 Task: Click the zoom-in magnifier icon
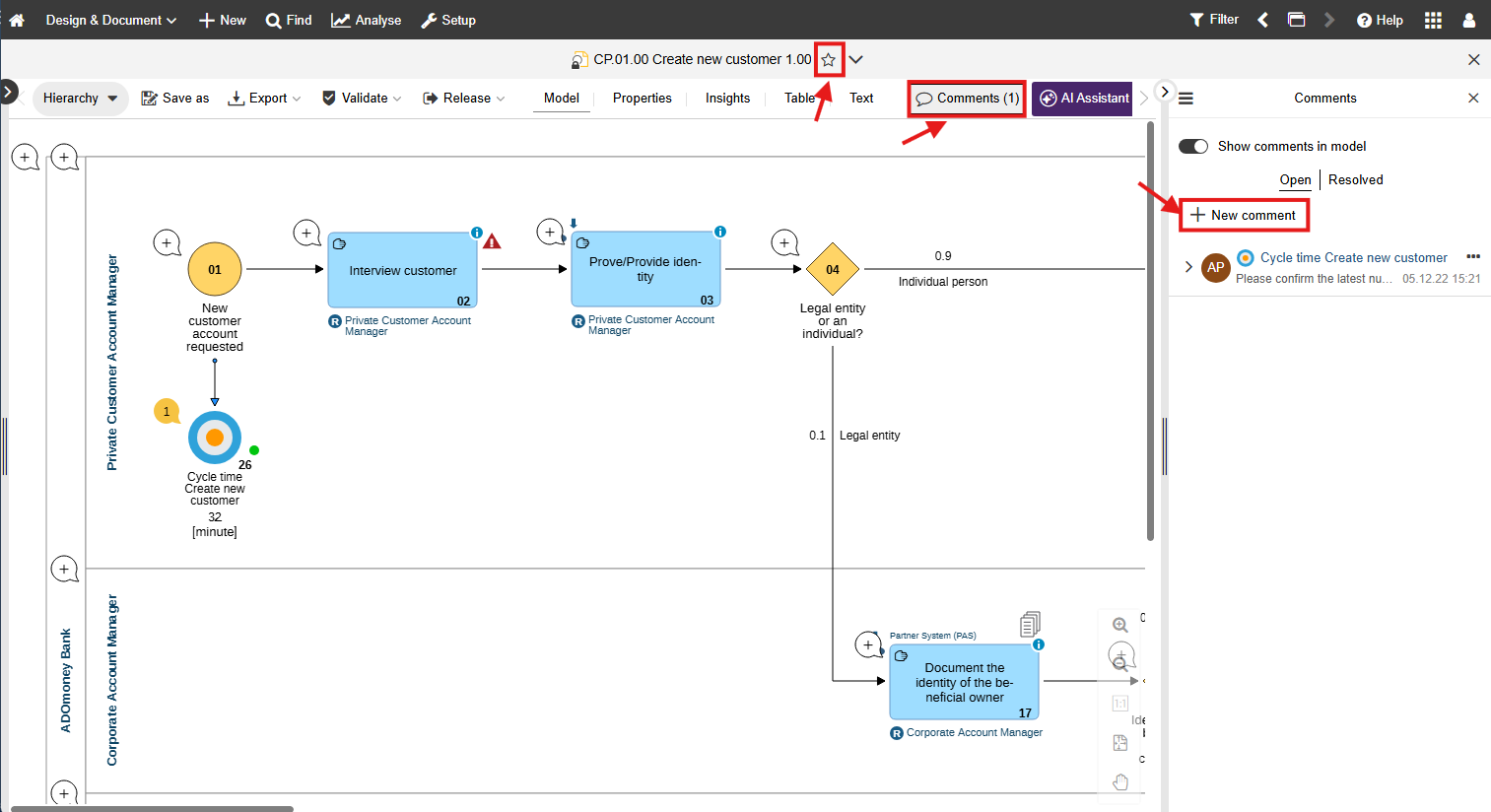tap(1119, 624)
